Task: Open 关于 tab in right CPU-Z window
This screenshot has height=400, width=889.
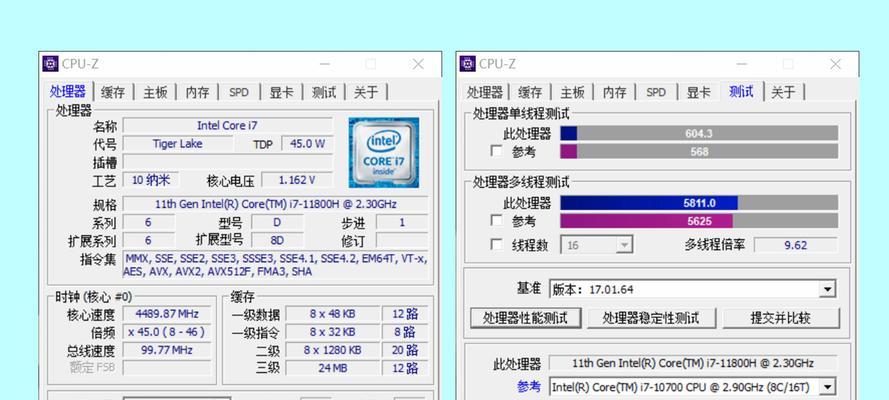Action: [783, 92]
